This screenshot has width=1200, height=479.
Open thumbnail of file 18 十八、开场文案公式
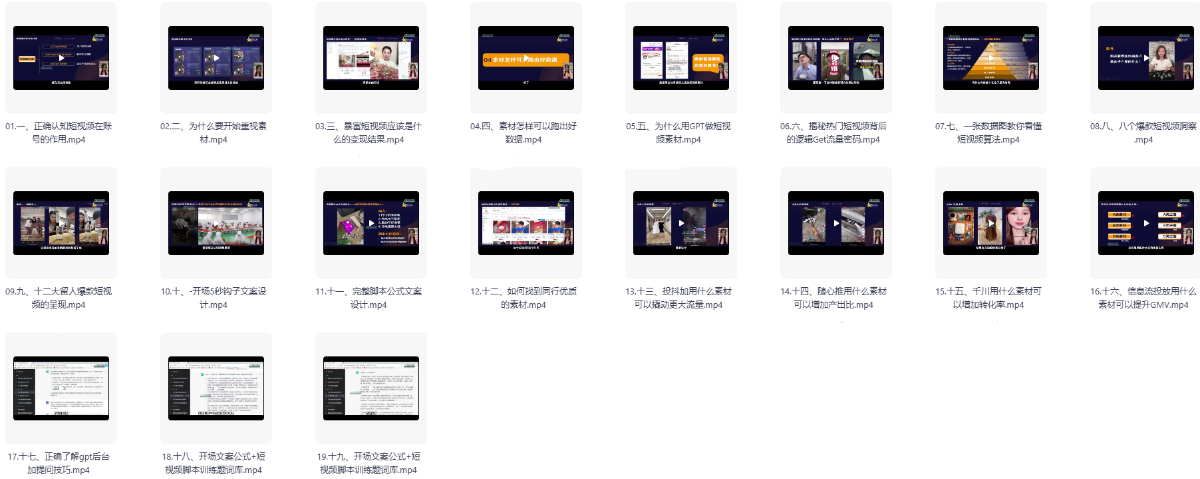click(x=216, y=389)
